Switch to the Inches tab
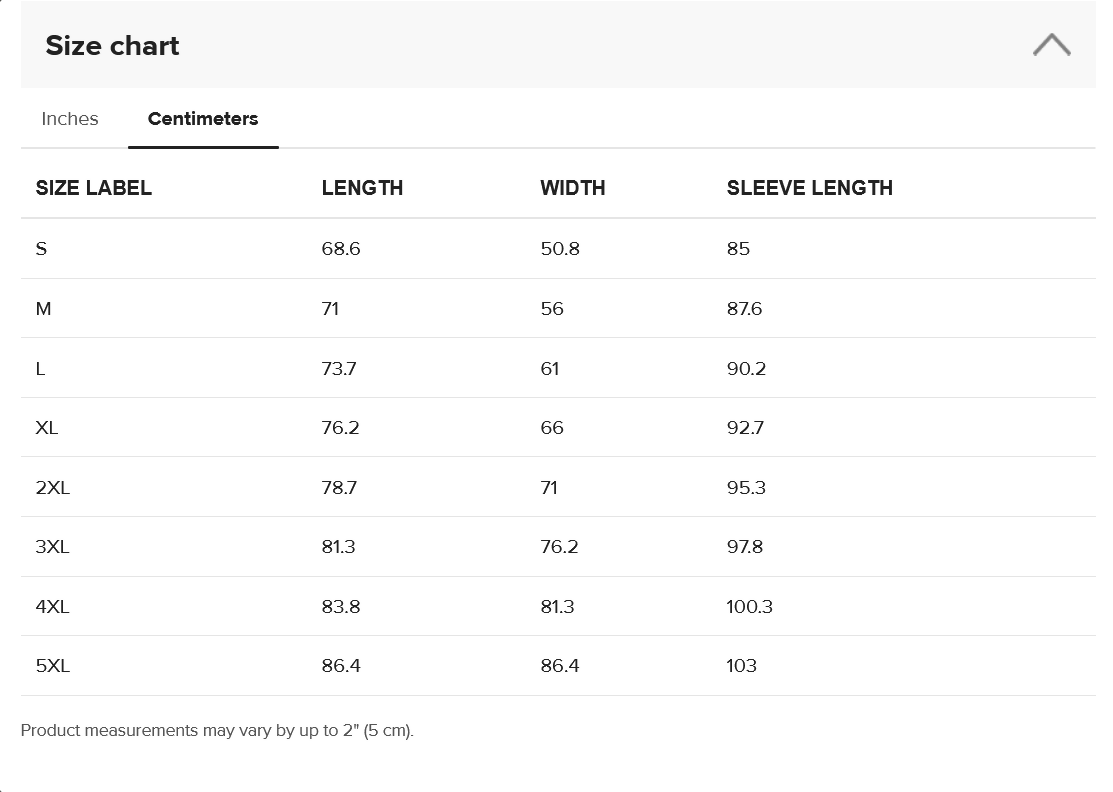 [70, 119]
